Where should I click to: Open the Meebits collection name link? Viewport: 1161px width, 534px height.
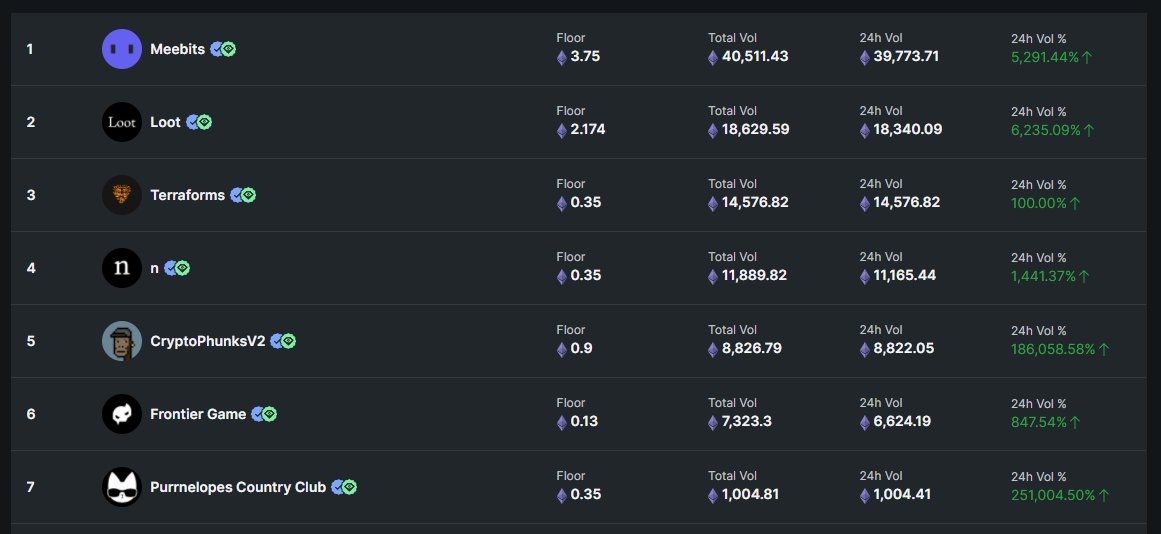pos(178,49)
